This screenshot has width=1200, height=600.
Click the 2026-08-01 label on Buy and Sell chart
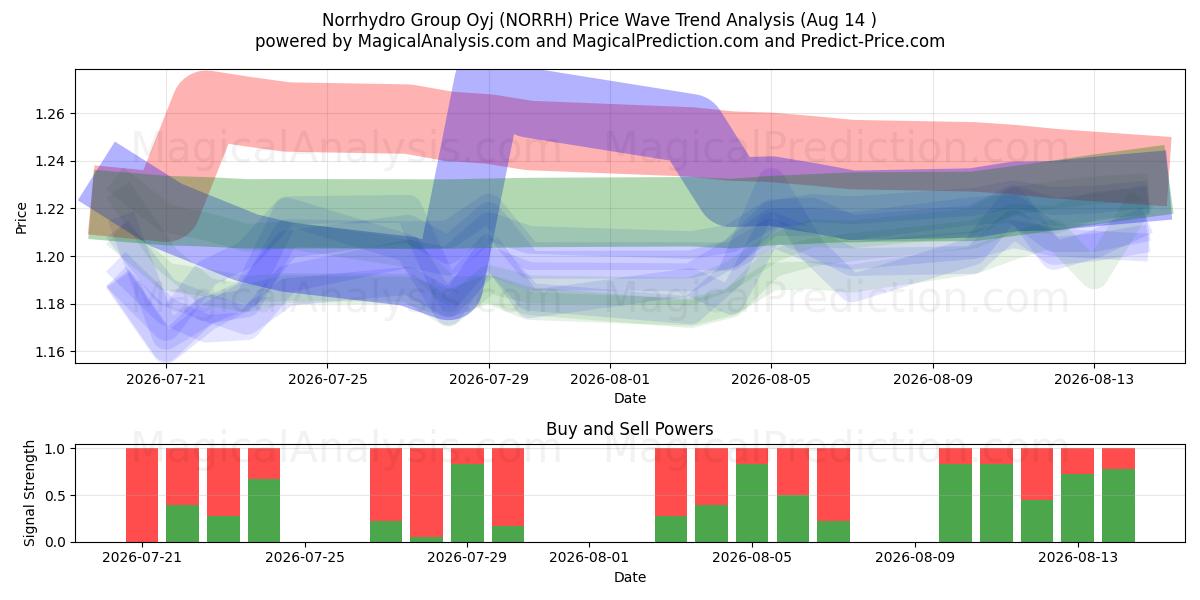tap(589, 558)
